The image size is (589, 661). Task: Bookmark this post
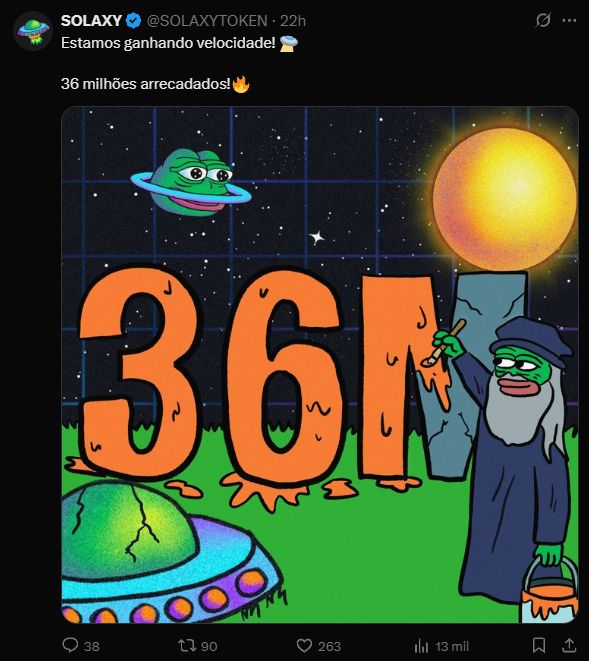pyautogui.click(x=539, y=645)
